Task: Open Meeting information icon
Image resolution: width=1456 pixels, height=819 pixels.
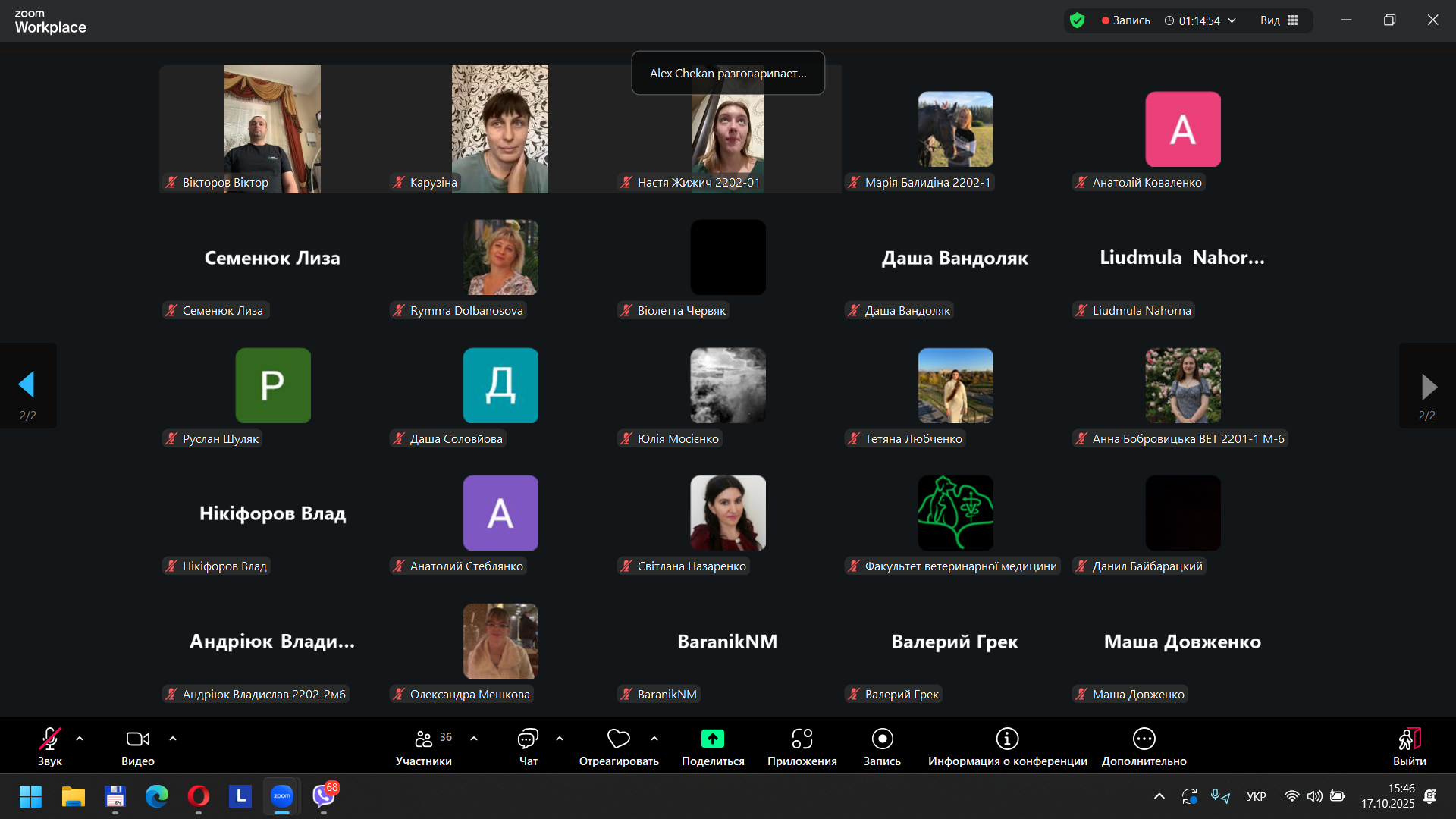Action: pyautogui.click(x=1006, y=739)
